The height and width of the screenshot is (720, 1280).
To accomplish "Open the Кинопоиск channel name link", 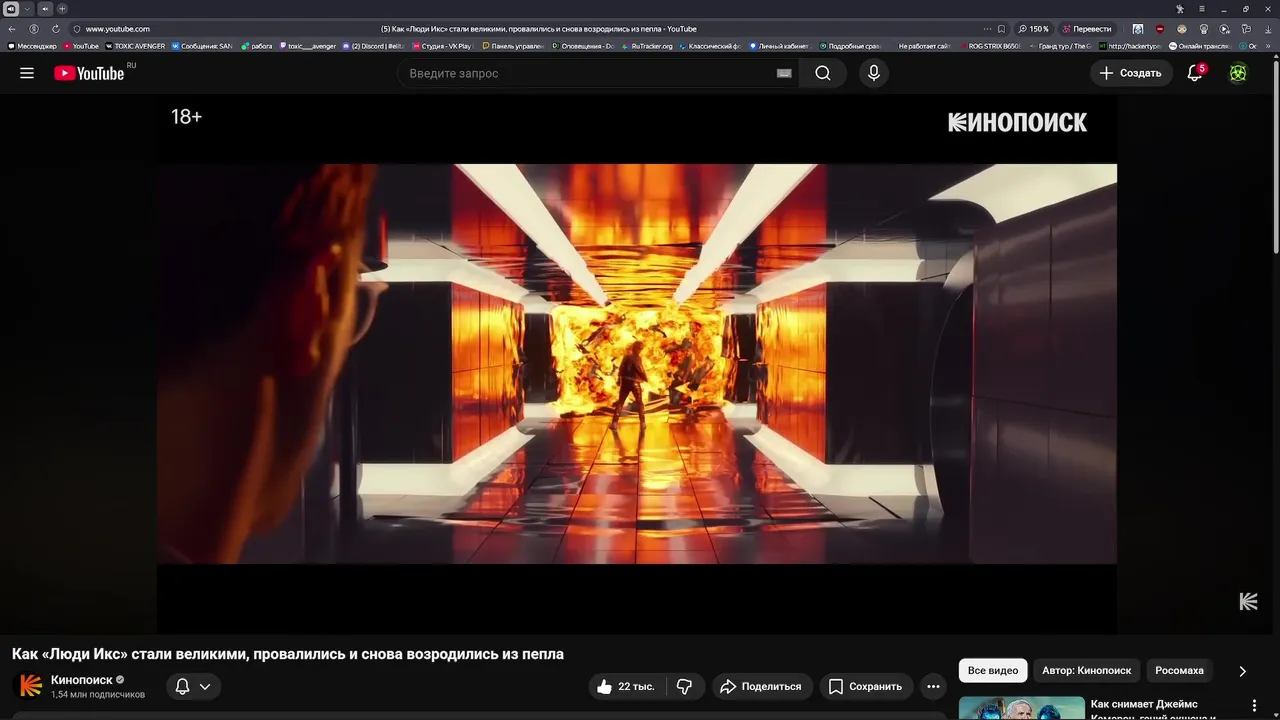I will (x=82, y=680).
